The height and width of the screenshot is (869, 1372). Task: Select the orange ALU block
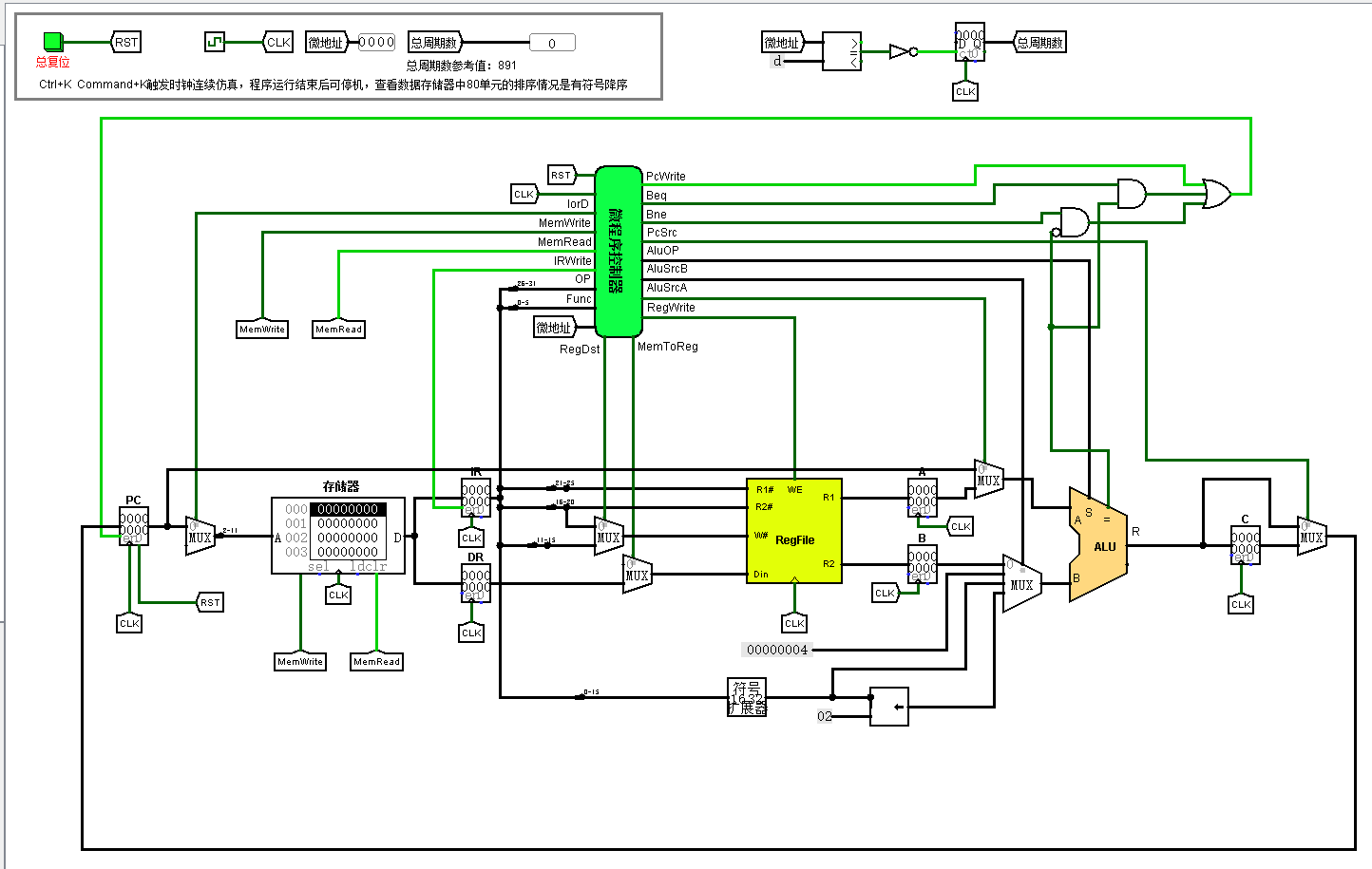coord(1098,545)
